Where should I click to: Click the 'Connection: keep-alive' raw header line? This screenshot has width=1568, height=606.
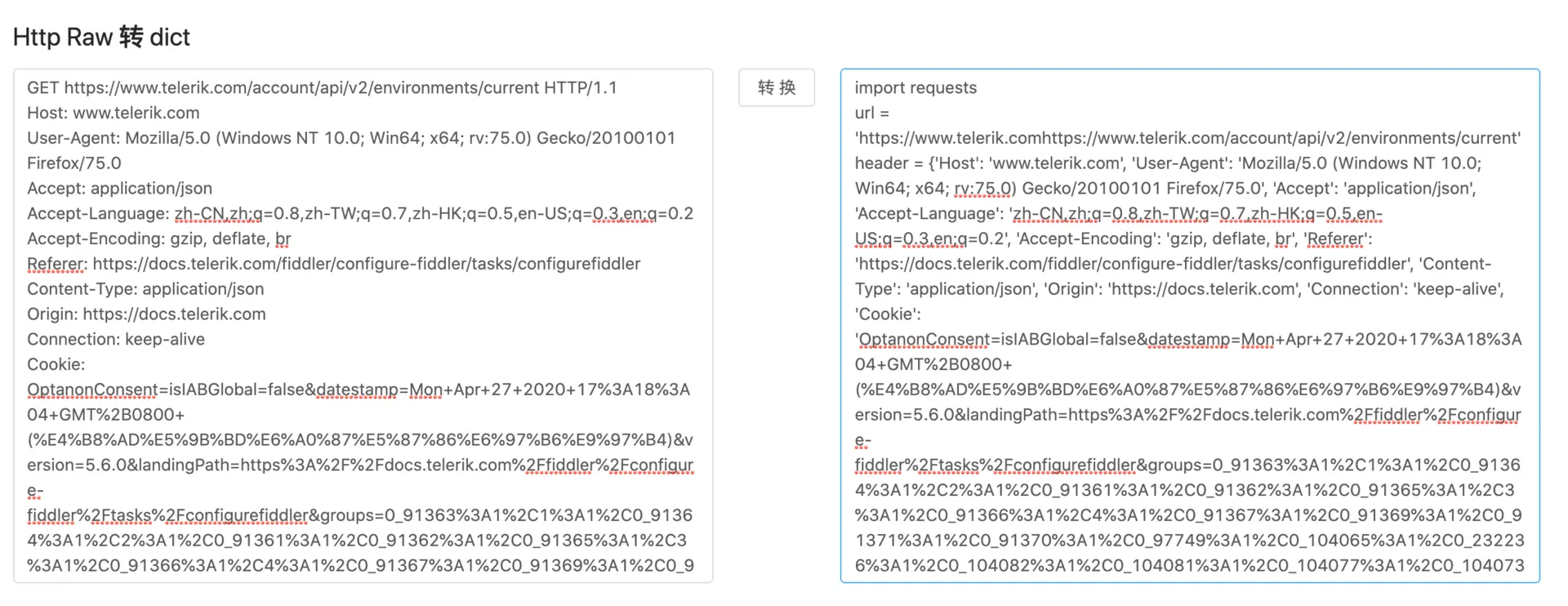coord(116,339)
